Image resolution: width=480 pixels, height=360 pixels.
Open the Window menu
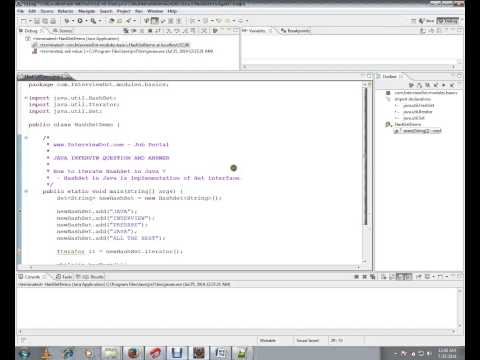155,11
